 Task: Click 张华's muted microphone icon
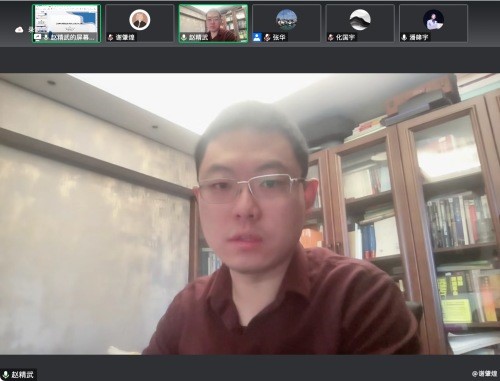267,37
